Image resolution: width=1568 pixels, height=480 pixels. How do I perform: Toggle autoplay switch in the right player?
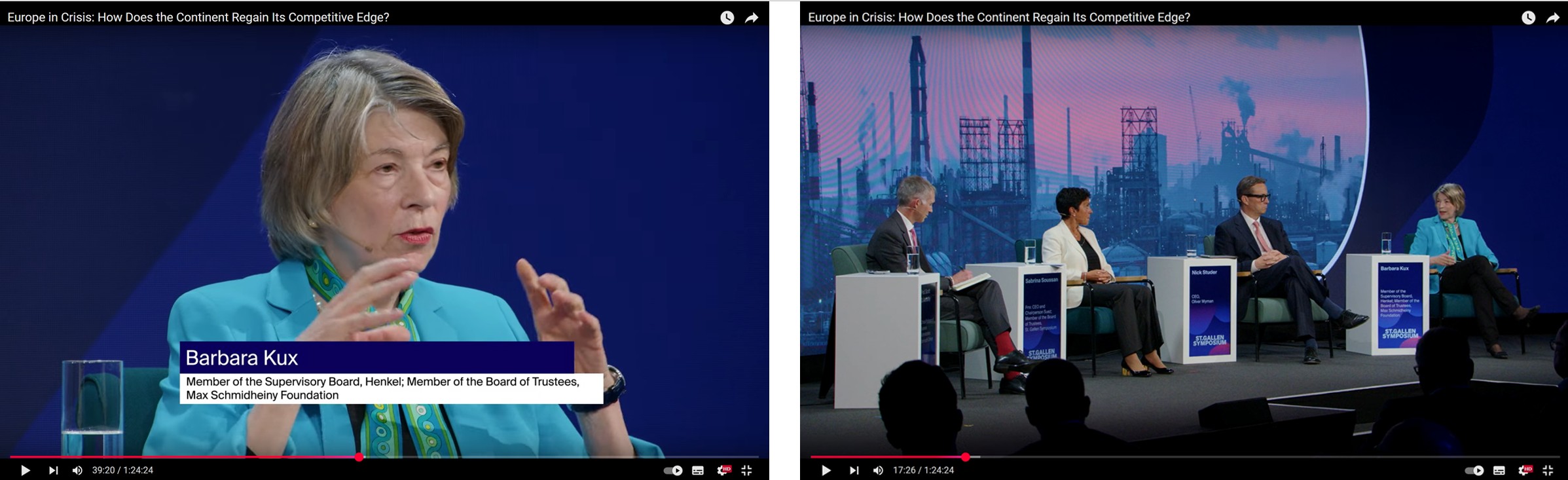1474,470
